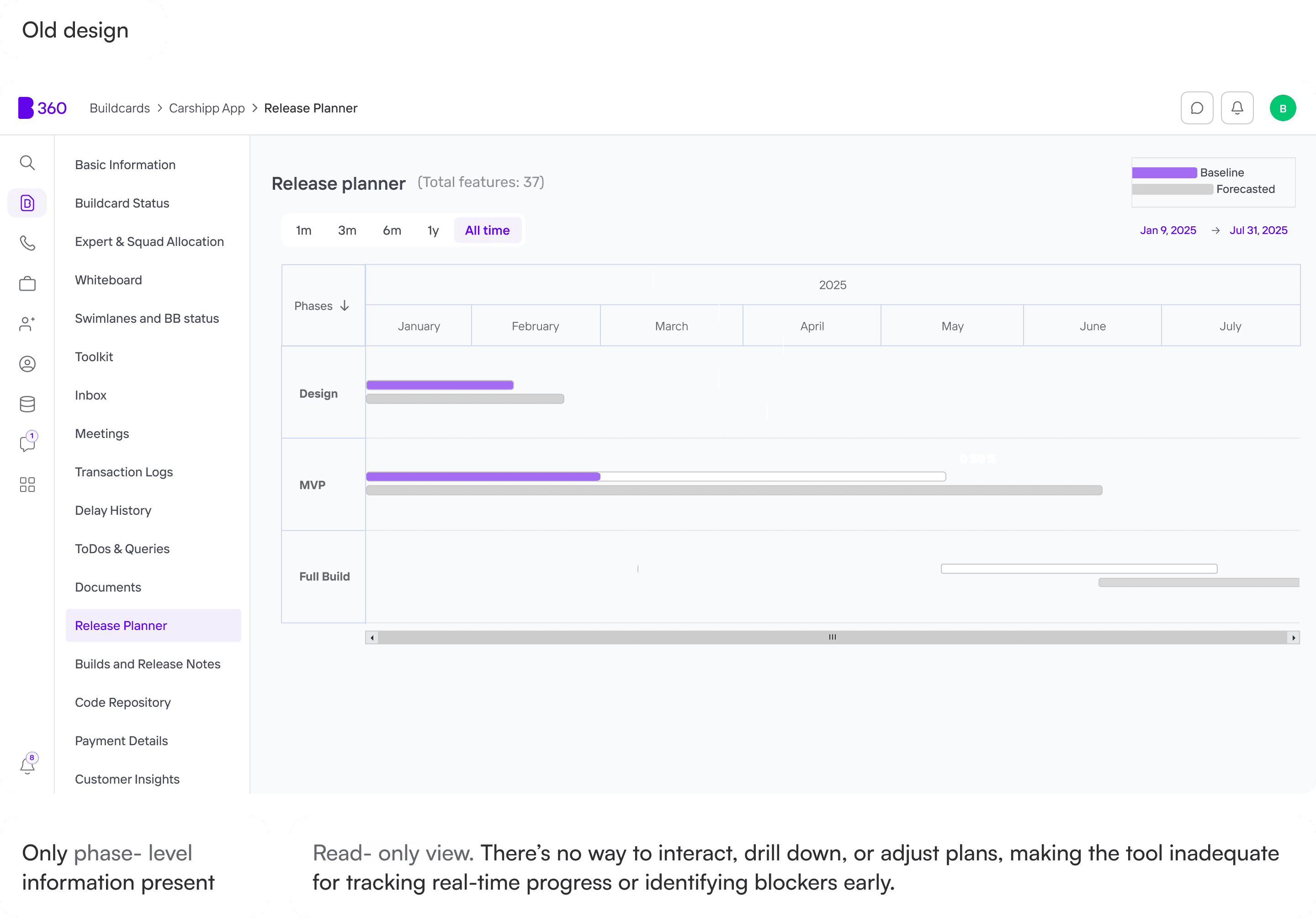Click the message bubble button in header

1197,108
